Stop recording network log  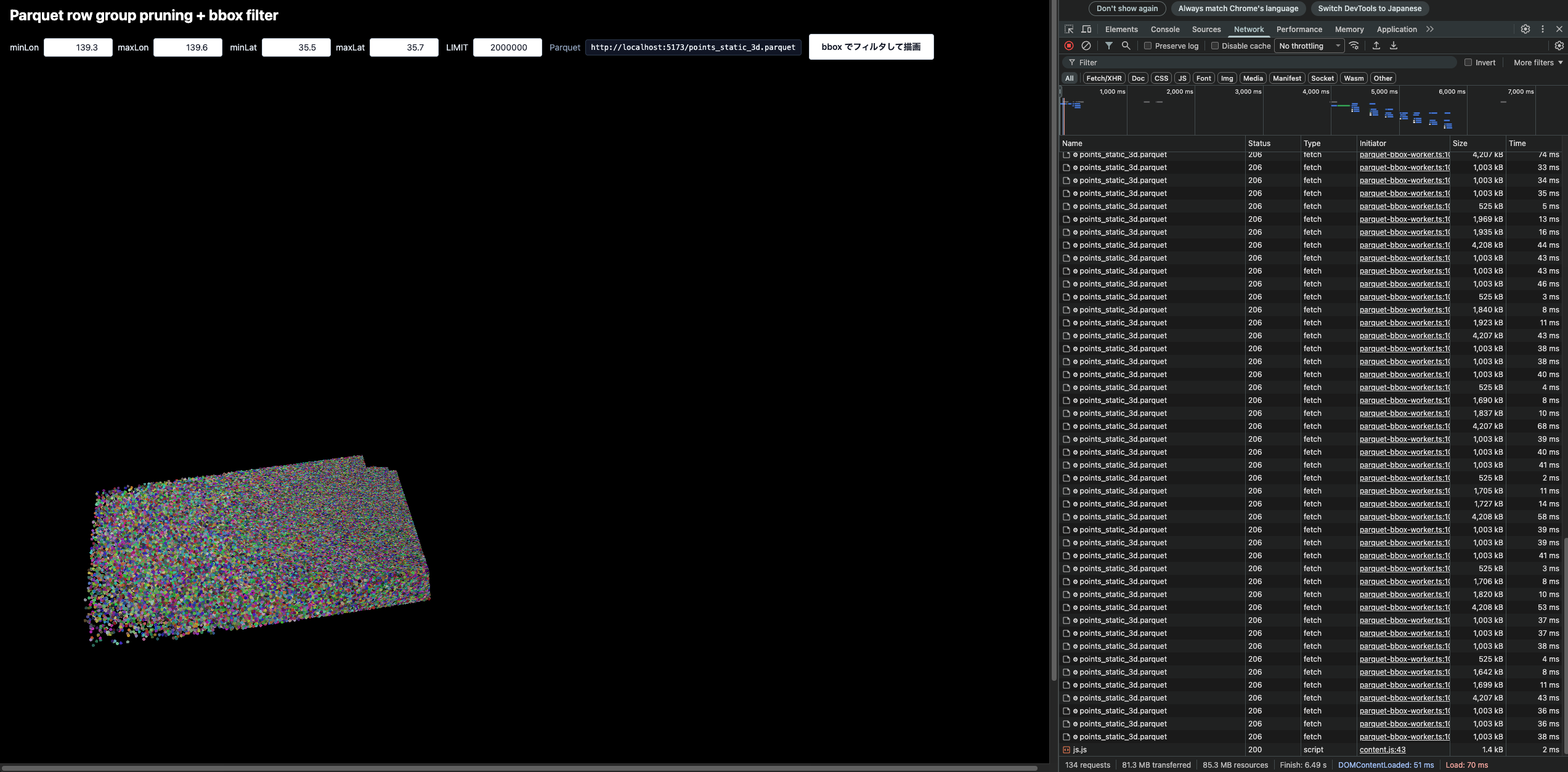pyautogui.click(x=1069, y=46)
